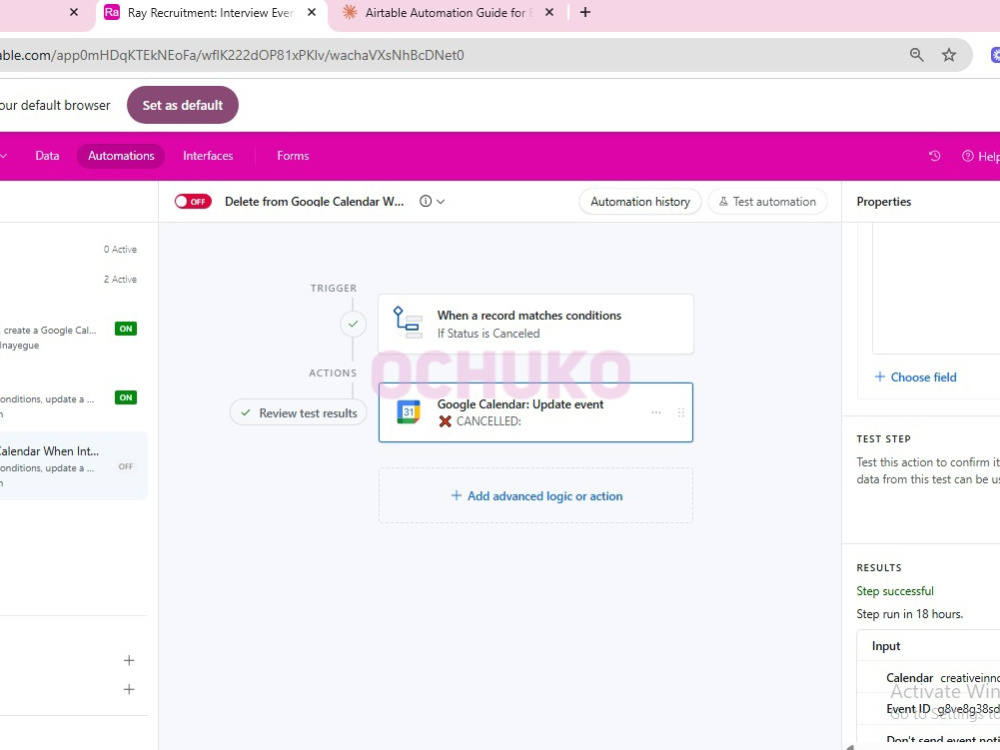The height and width of the screenshot is (750, 1000).
Task: Click the 'Step successful' result text
Action: click(895, 591)
